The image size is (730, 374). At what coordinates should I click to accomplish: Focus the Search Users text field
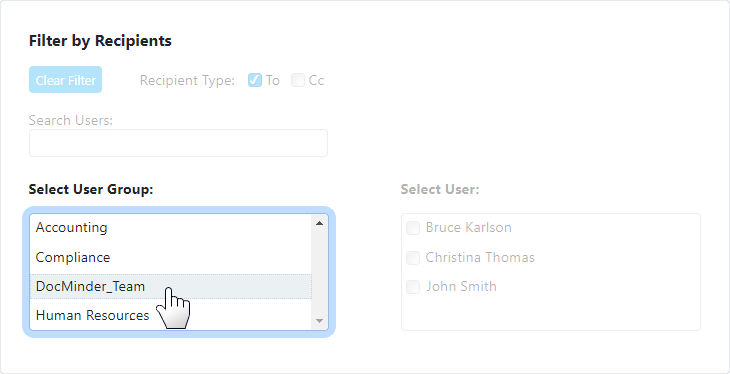point(178,143)
